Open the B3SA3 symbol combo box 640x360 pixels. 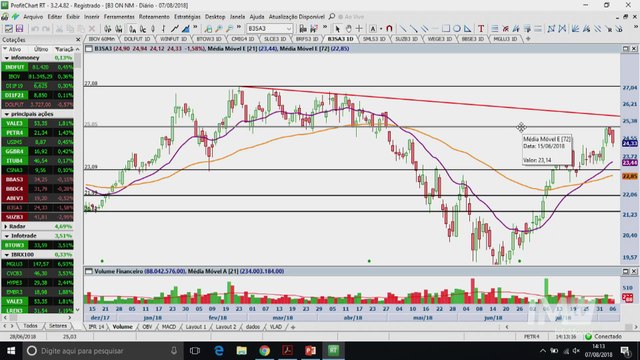click(x=269, y=29)
